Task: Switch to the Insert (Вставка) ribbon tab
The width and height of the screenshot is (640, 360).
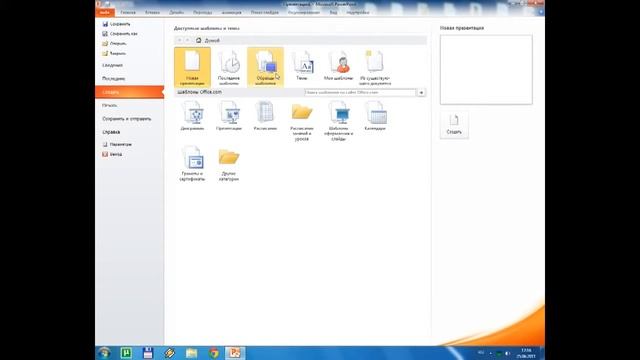Action: coord(153,13)
